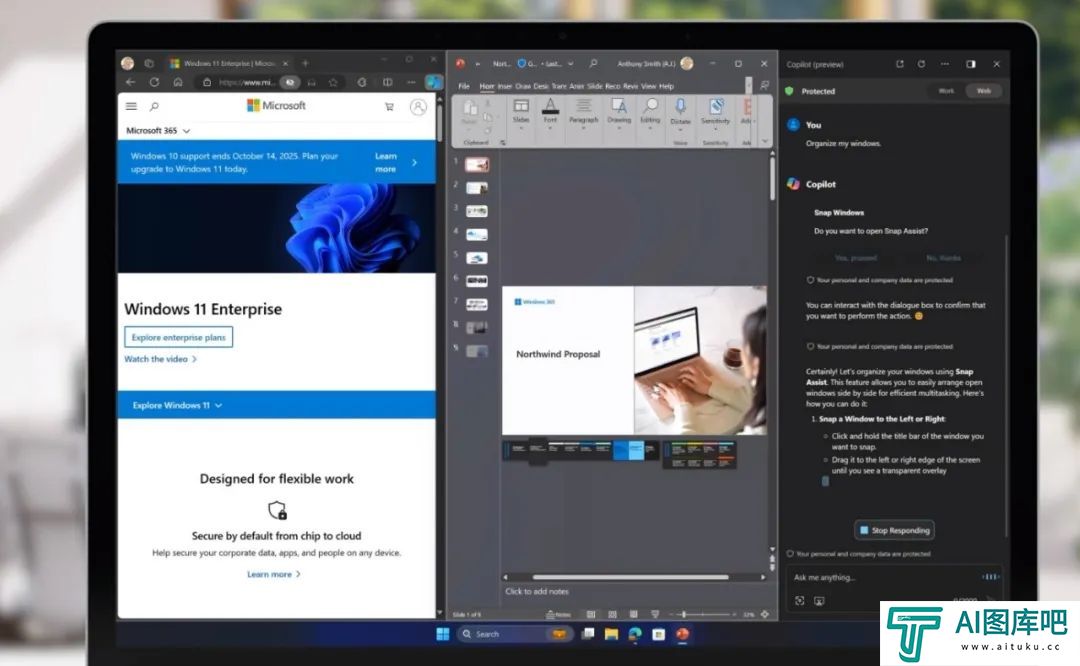Toggle tracking prevention icon in Edge address bar

pyautogui.click(x=291, y=83)
